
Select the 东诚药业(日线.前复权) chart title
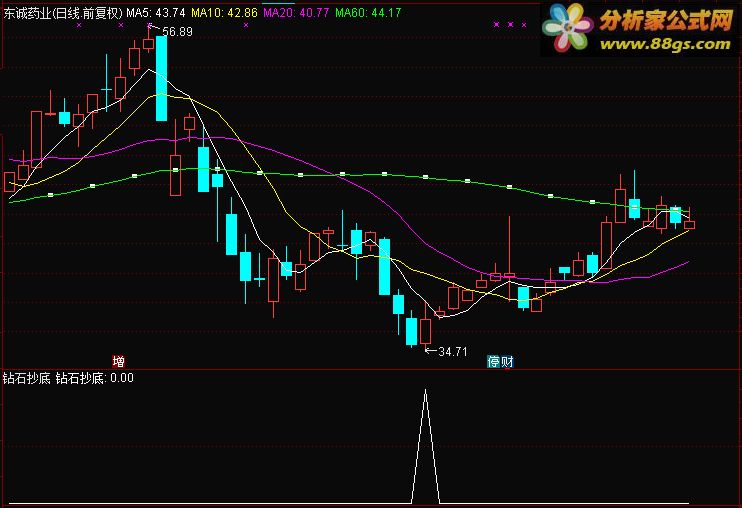[x=63, y=13]
